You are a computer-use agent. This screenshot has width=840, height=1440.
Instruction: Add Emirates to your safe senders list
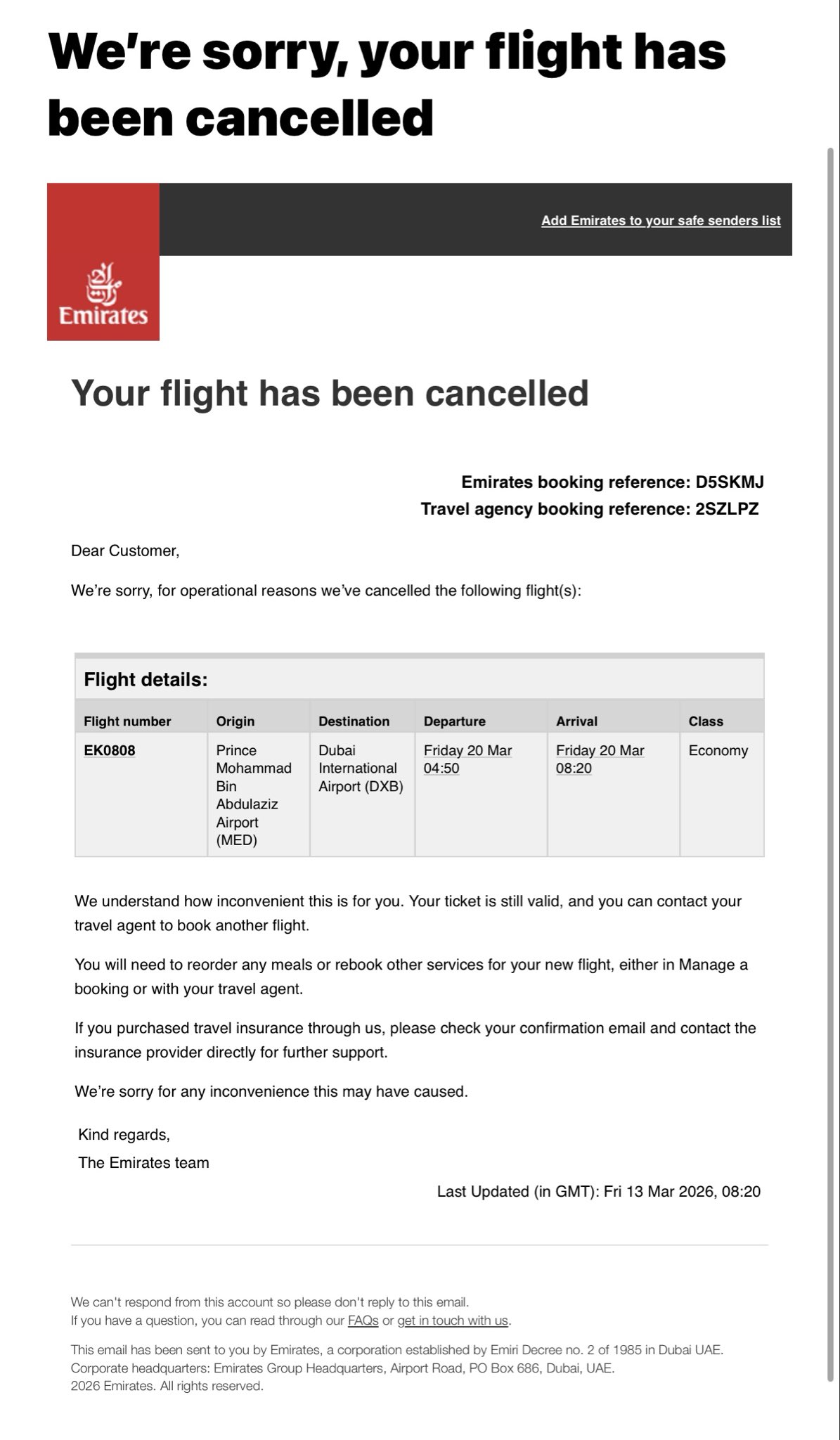click(660, 221)
